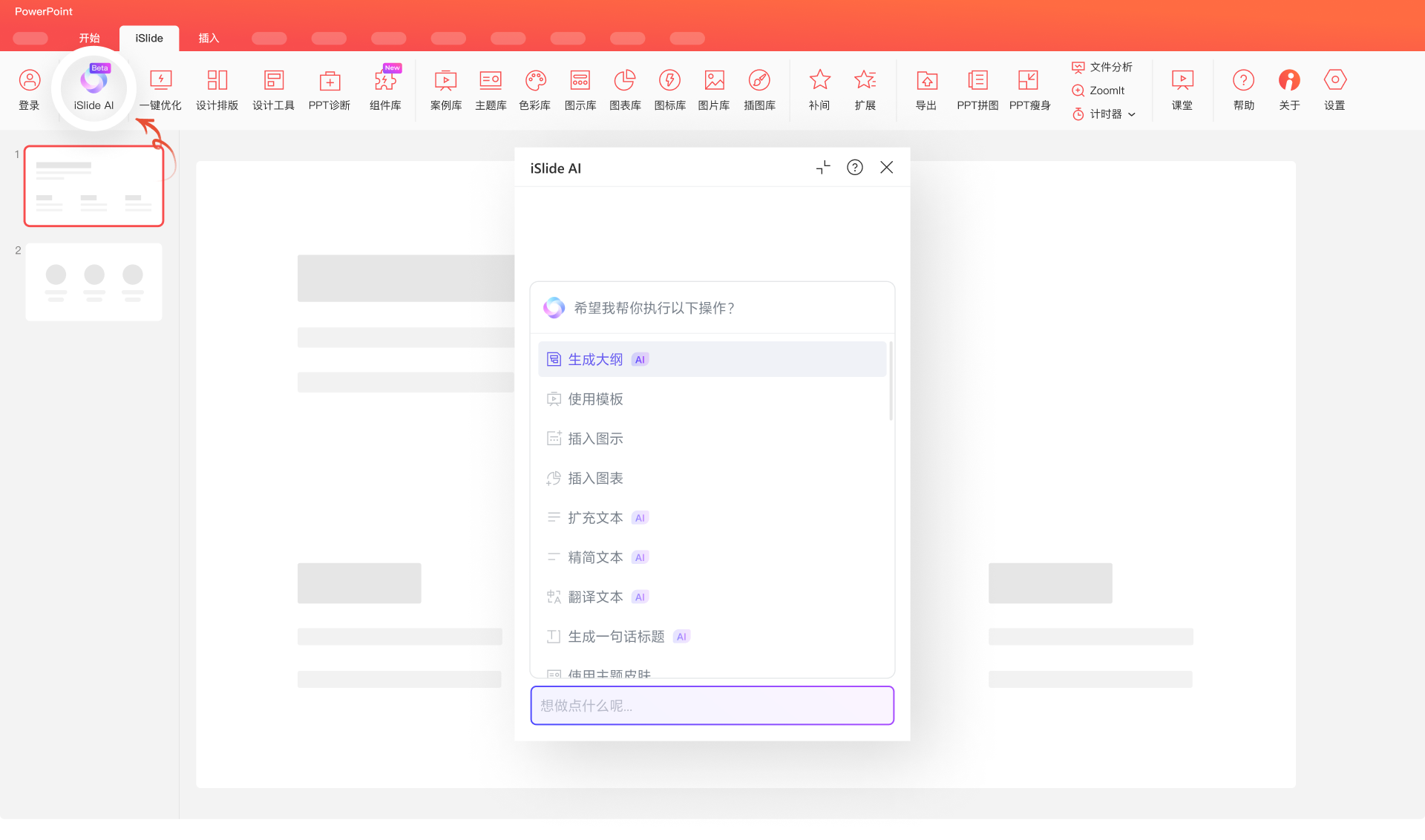The width and height of the screenshot is (1425, 840).
Task: Click the 帮助 help icon
Action: tap(1244, 89)
